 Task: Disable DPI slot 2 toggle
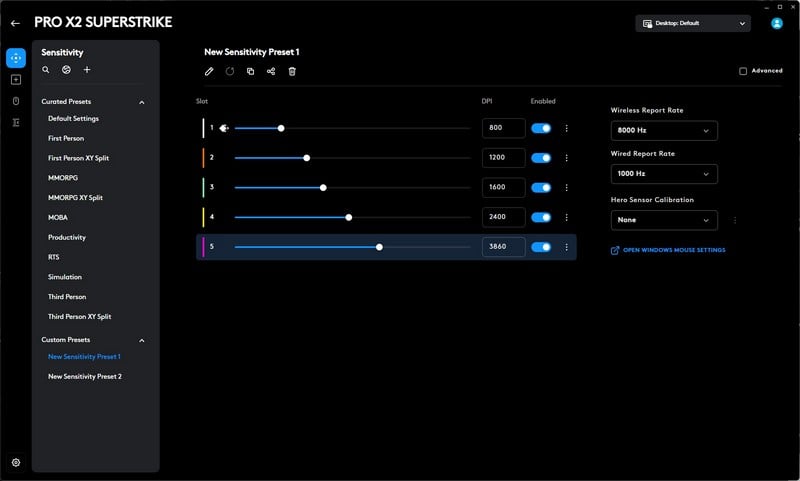coord(541,158)
